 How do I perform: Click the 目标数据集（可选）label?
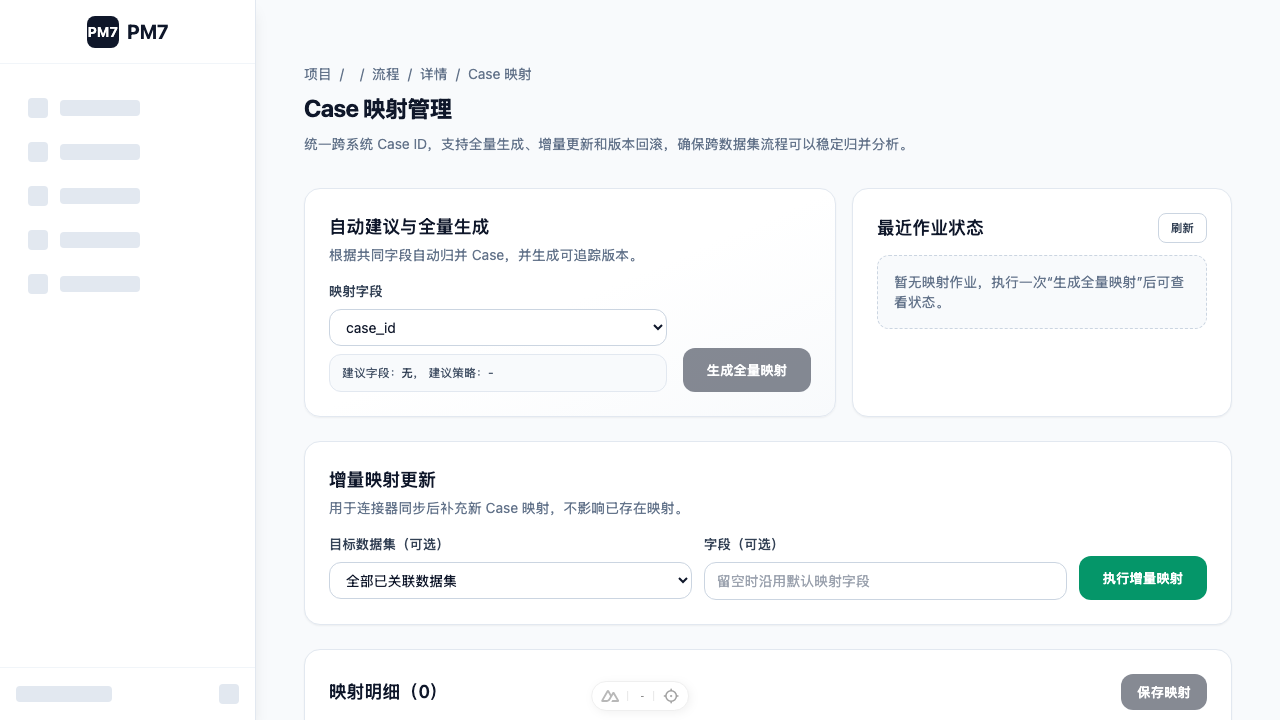386,544
